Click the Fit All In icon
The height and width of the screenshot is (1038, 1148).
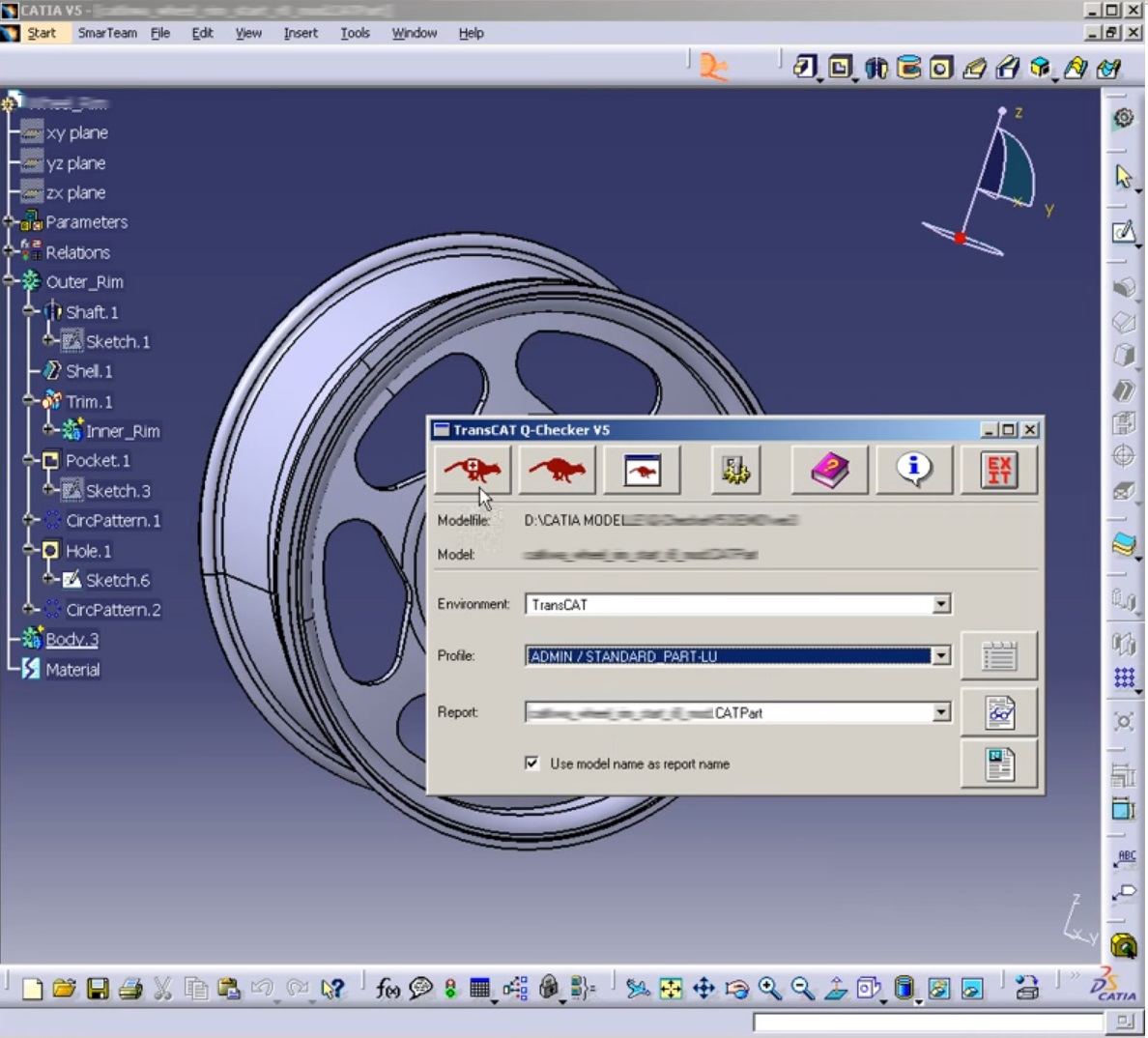click(670, 989)
